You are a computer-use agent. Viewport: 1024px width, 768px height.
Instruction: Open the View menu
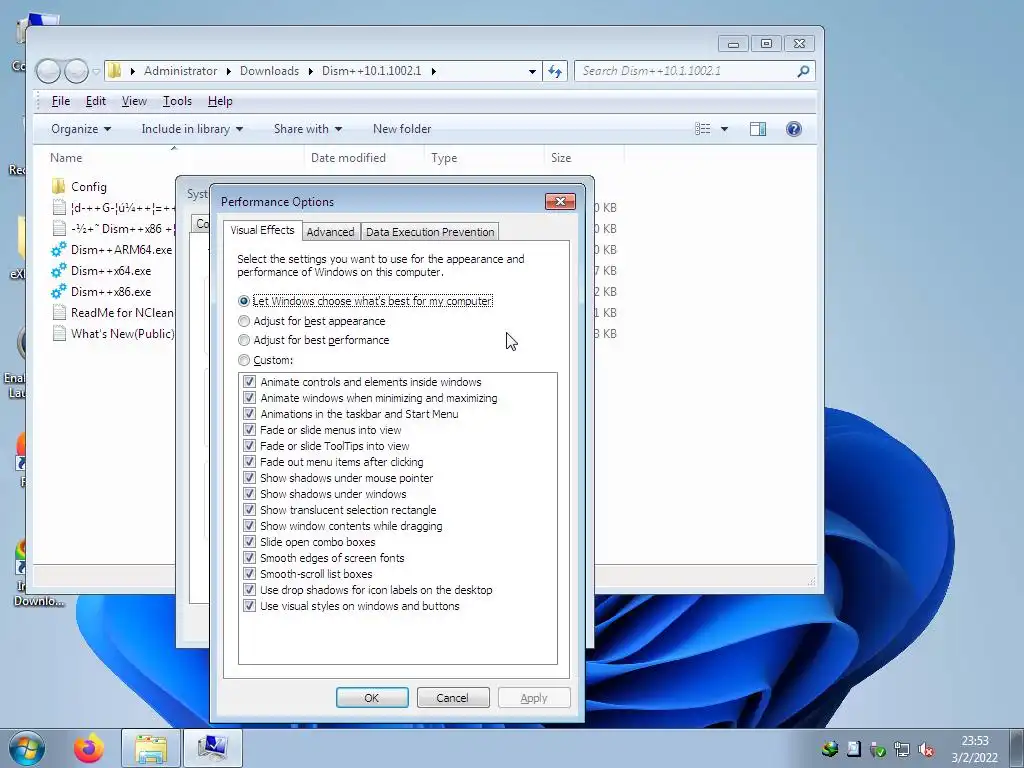(134, 101)
